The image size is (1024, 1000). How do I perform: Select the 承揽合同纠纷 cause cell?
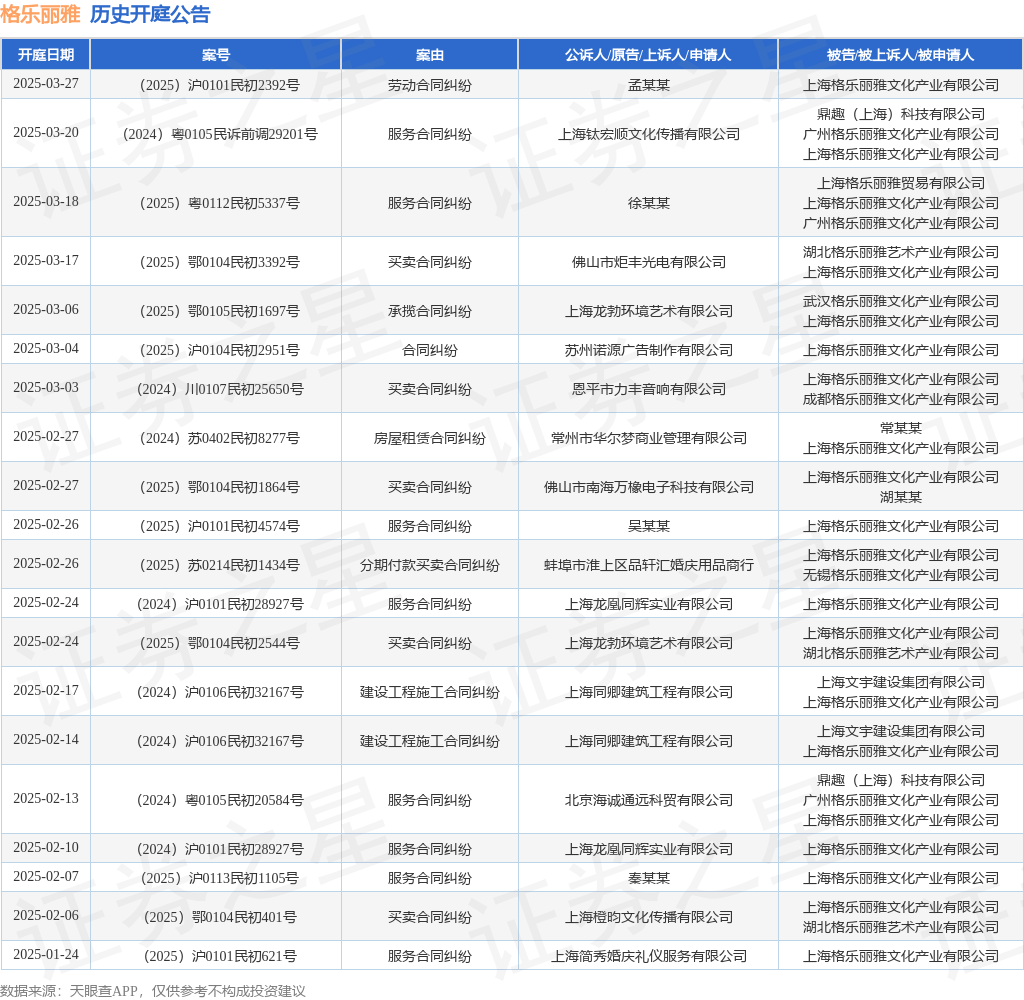(430, 312)
